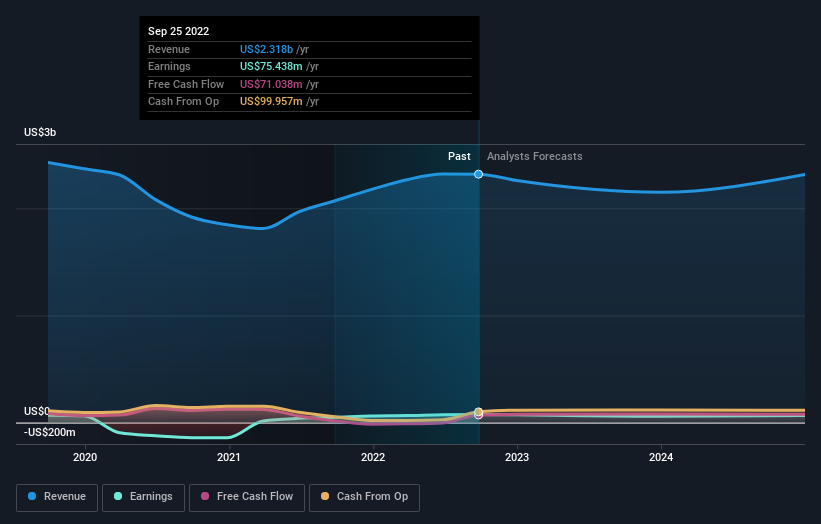The width and height of the screenshot is (821, 524).
Task: Click the -US$200m y-axis label
Action: tap(49, 432)
